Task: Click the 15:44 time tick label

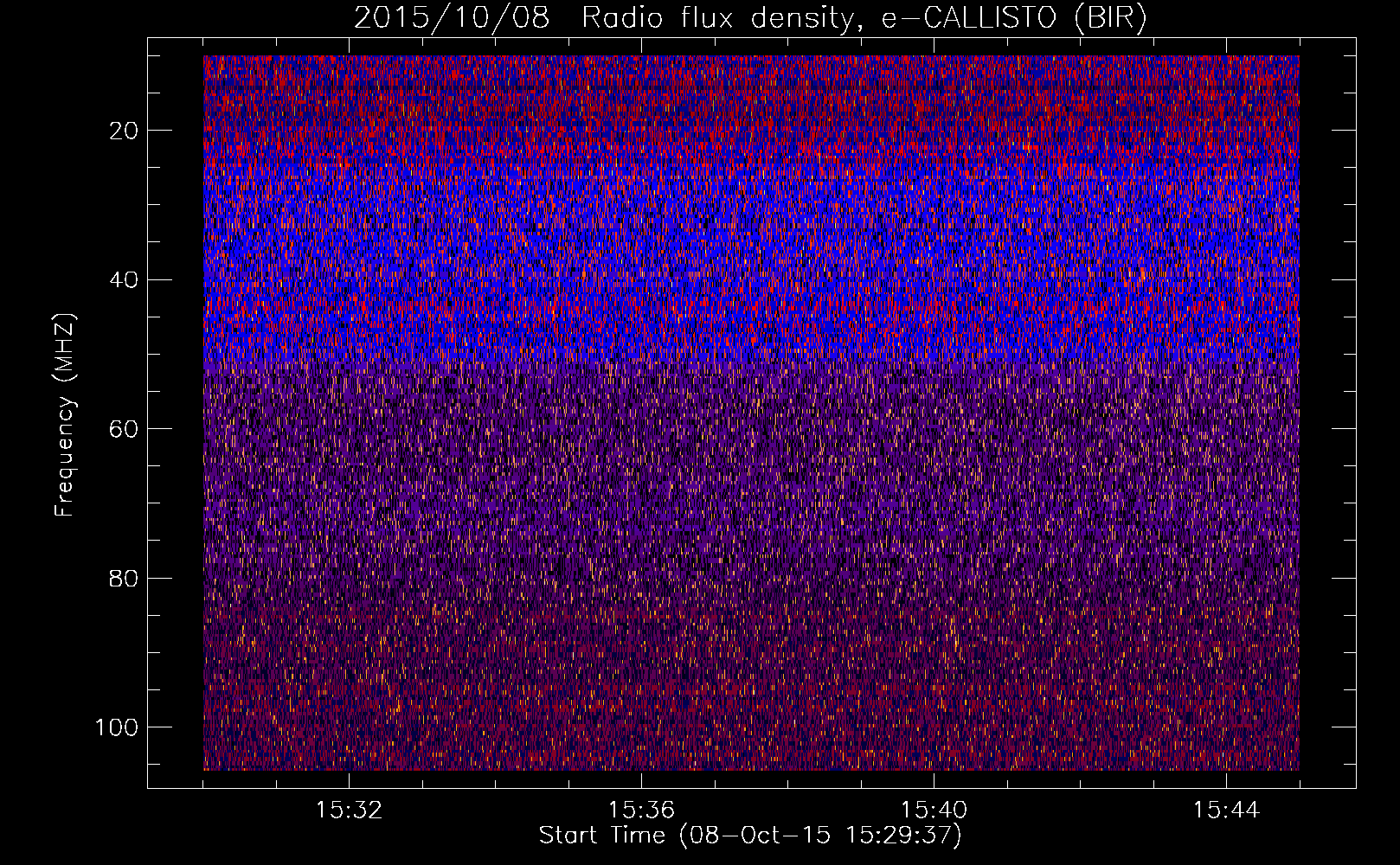Action: coord(1226,810)
